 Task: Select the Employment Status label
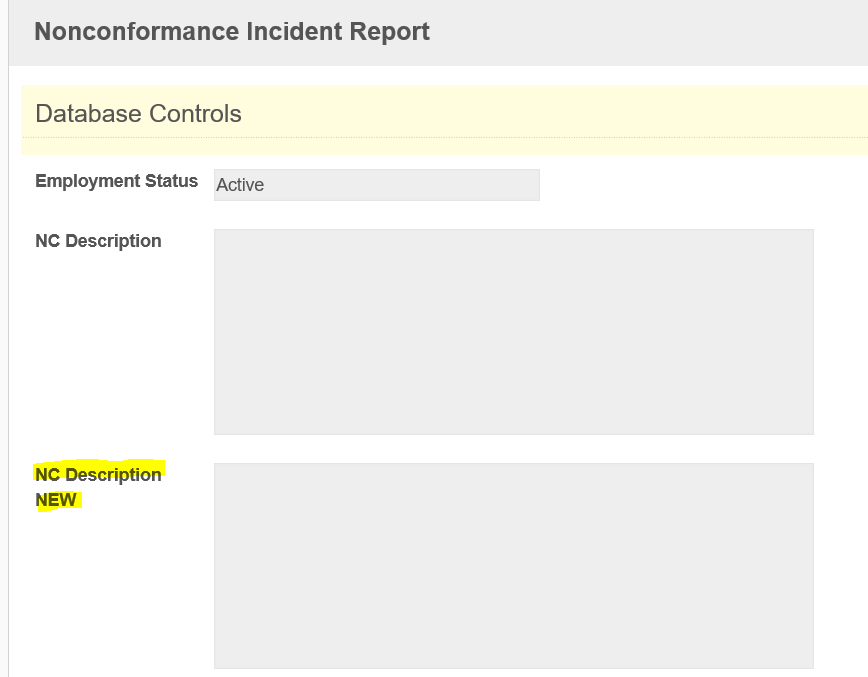pyautogui.click(x=116, y=181)
